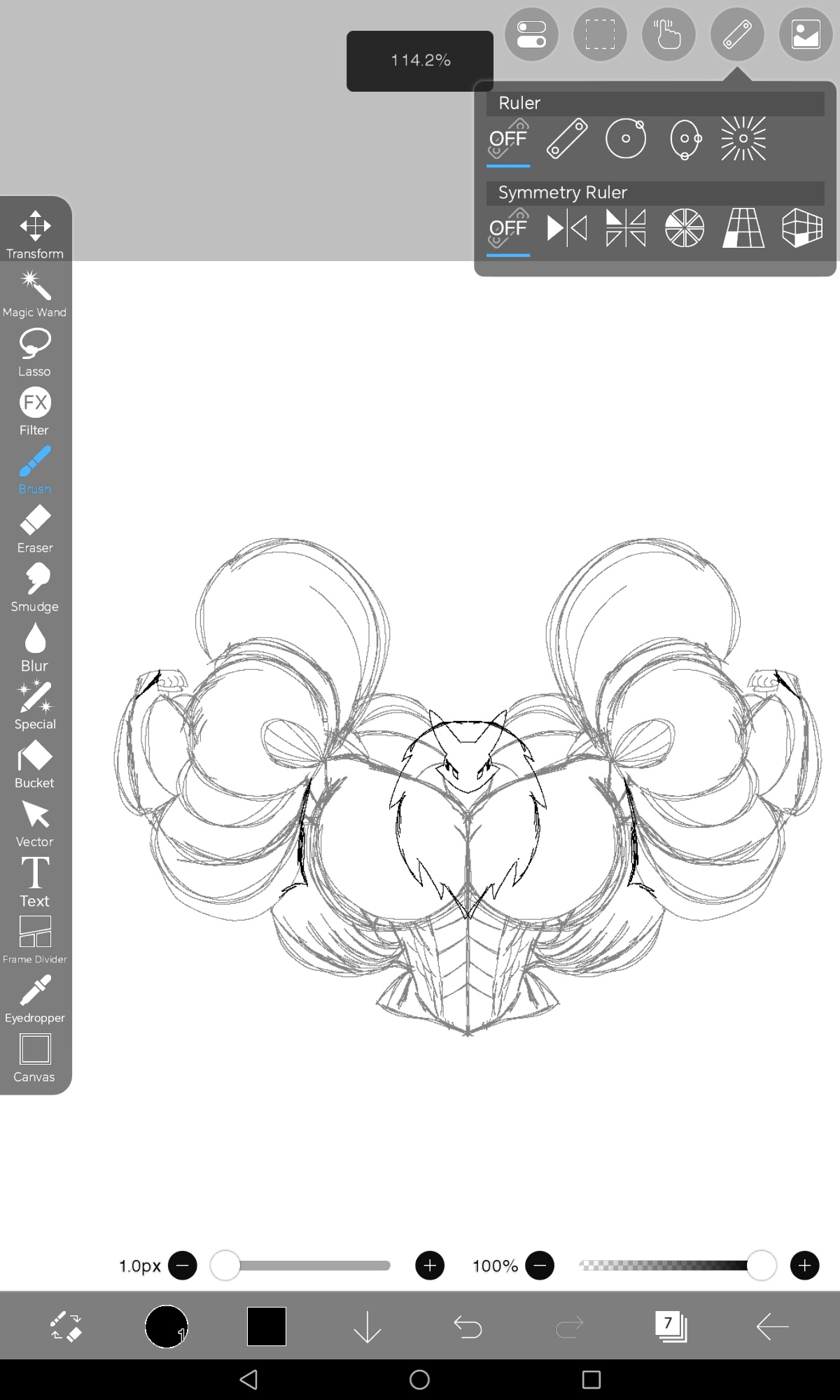Image resolution: width=840 pixels, height=1400 pixels.
Task: Open the black color square swatch
Action: pos(267,1326)
